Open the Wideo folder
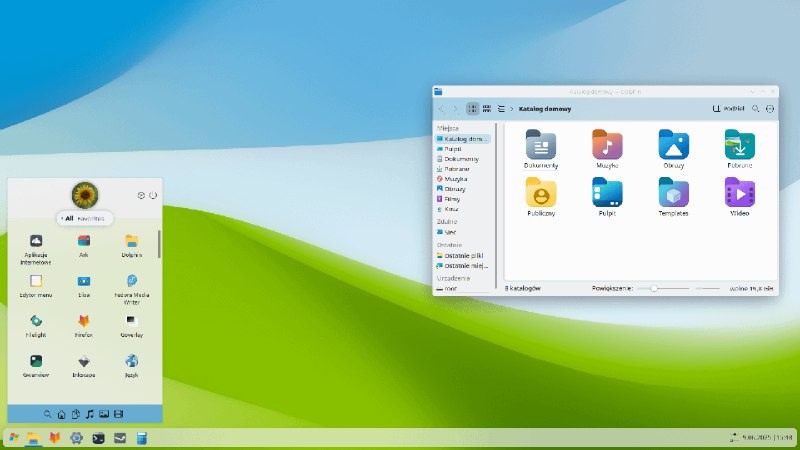This screenshot has height=450, width=800. pyautogui.click(x=739, y=196)
